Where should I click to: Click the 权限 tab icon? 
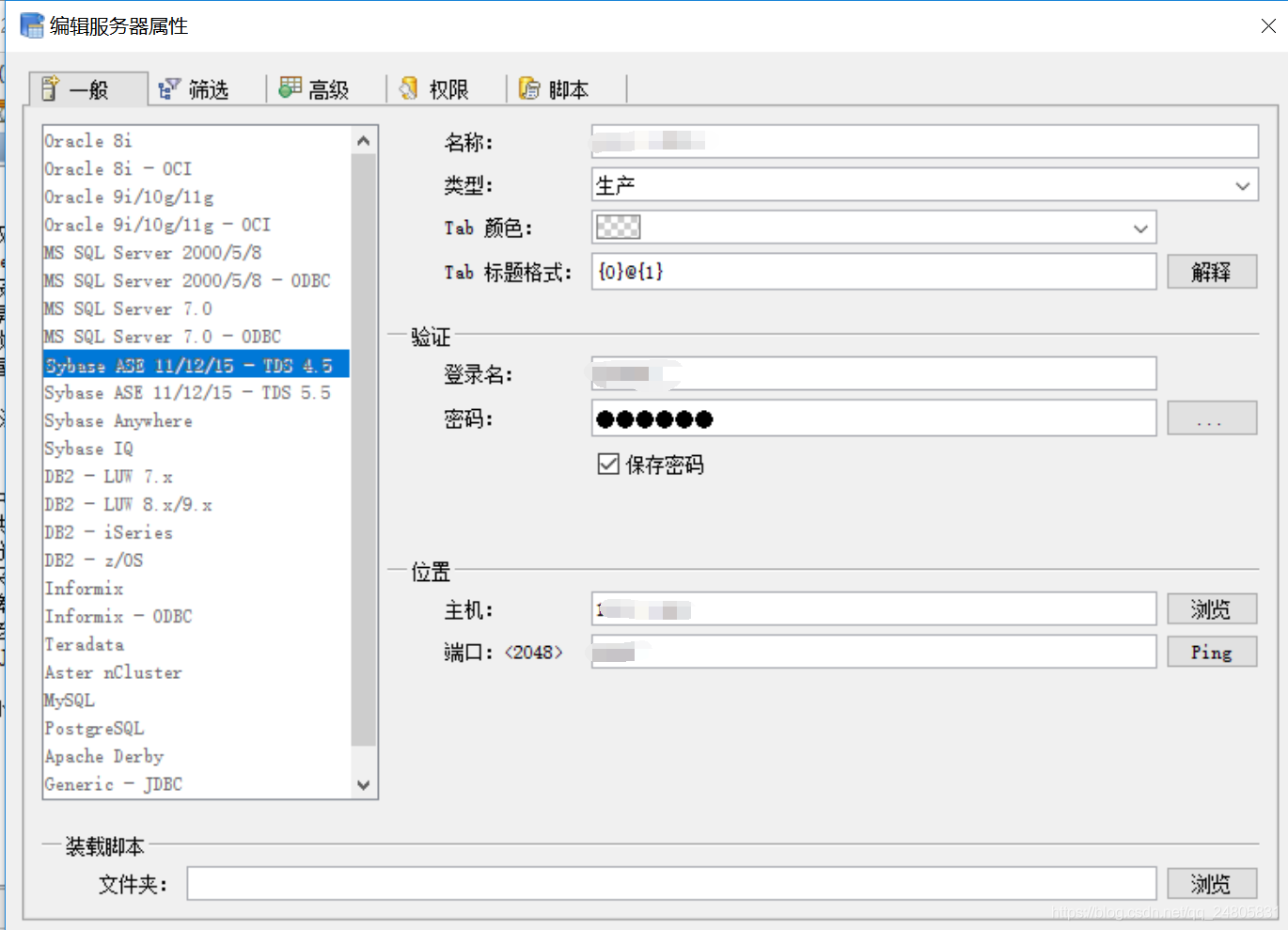tap(409, 88)
